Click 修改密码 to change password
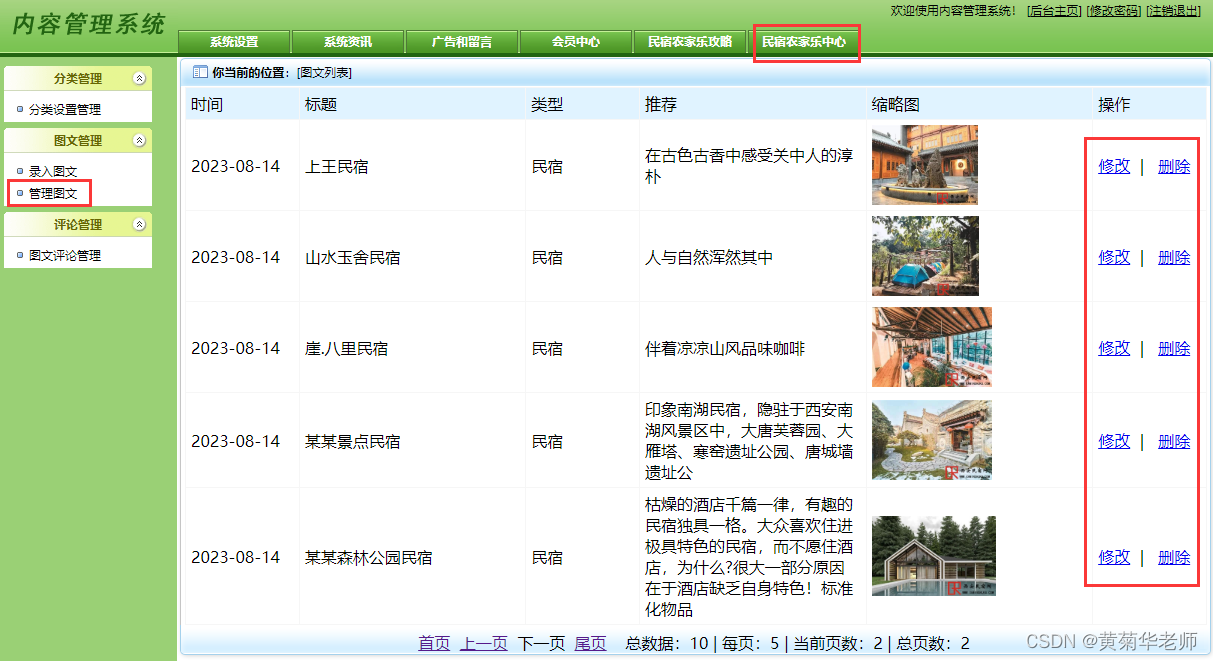 (x=1113, y=10)
